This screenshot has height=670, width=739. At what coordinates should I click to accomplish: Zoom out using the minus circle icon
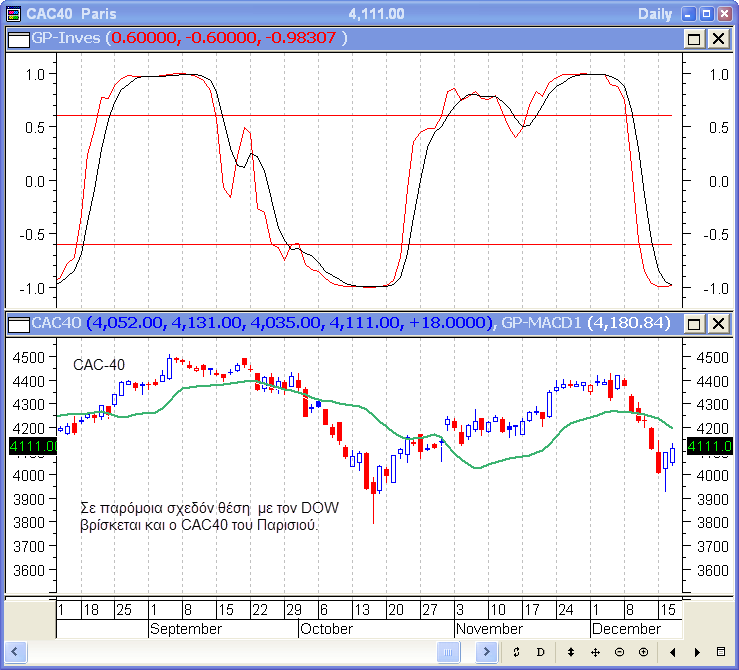click(x=620, y=653)
